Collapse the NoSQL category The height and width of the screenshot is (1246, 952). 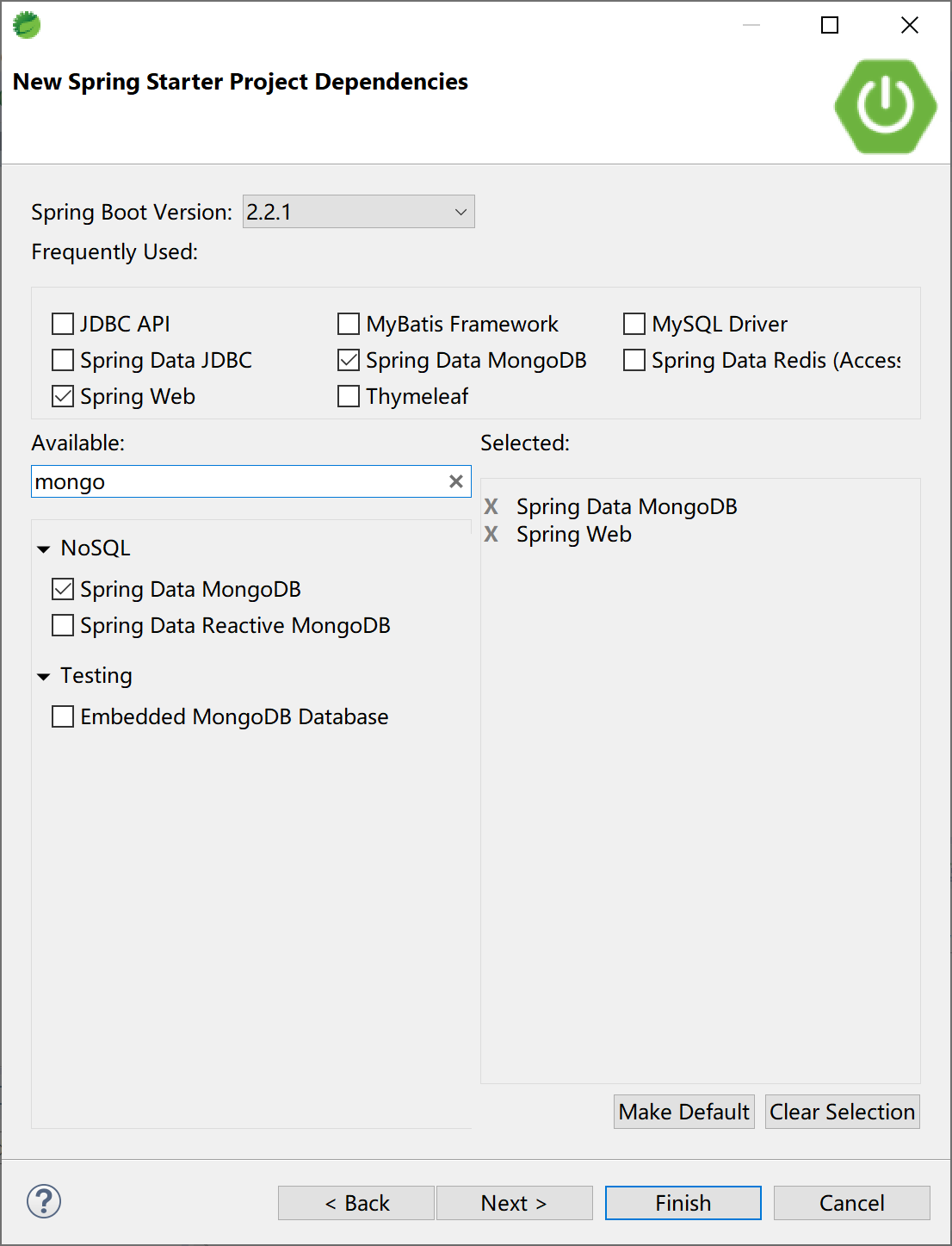pos(44,549)
